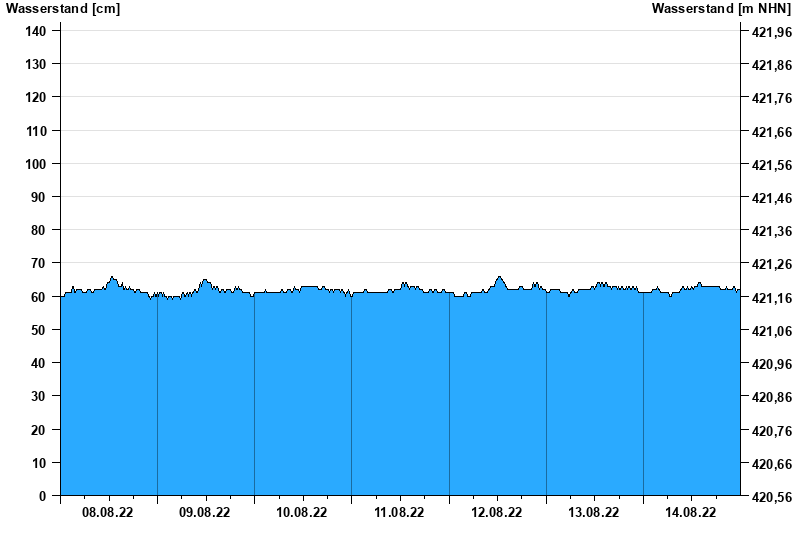The image size is (800, 550).
Task: Click the 10.08.22 date label
Action: click(x=302, y=512)
